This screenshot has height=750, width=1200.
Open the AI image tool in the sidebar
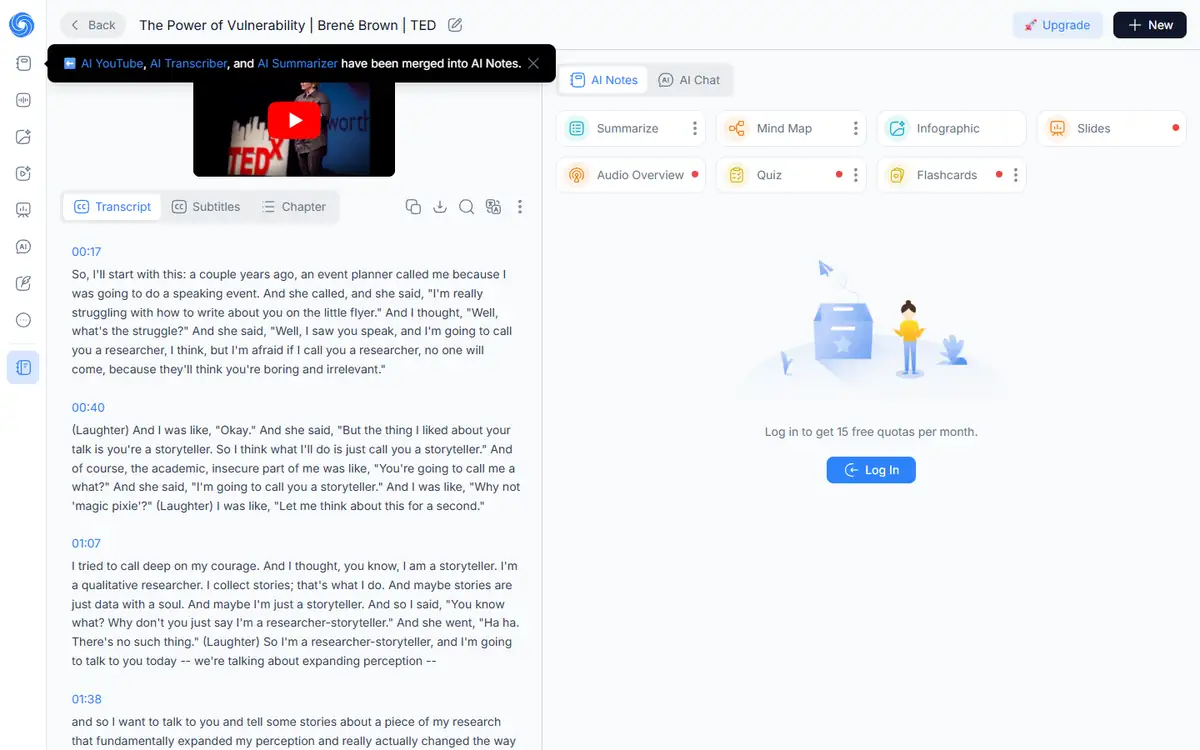[x=23, y=137]
